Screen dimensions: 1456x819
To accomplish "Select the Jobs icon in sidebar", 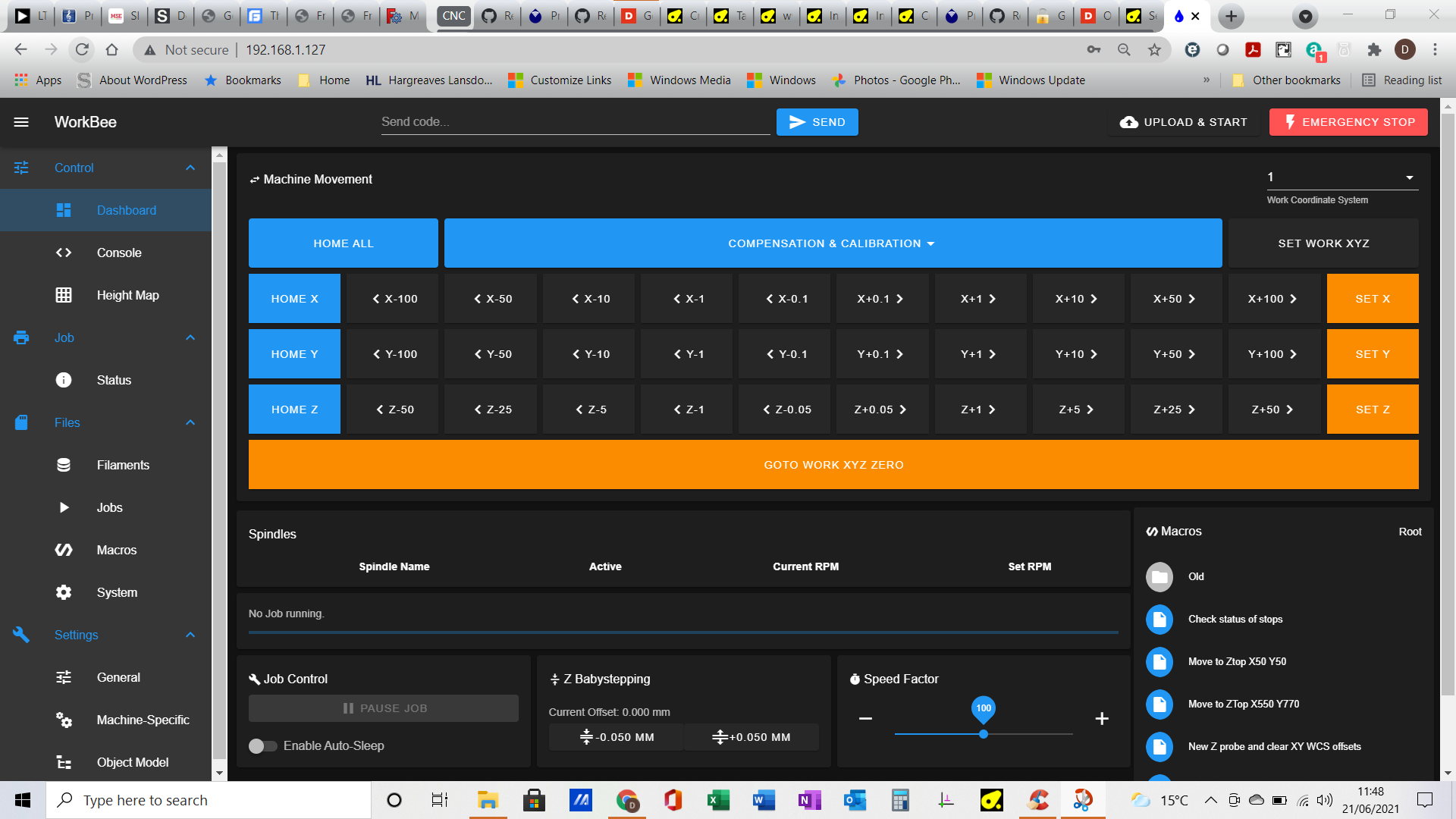I will 64,507.
